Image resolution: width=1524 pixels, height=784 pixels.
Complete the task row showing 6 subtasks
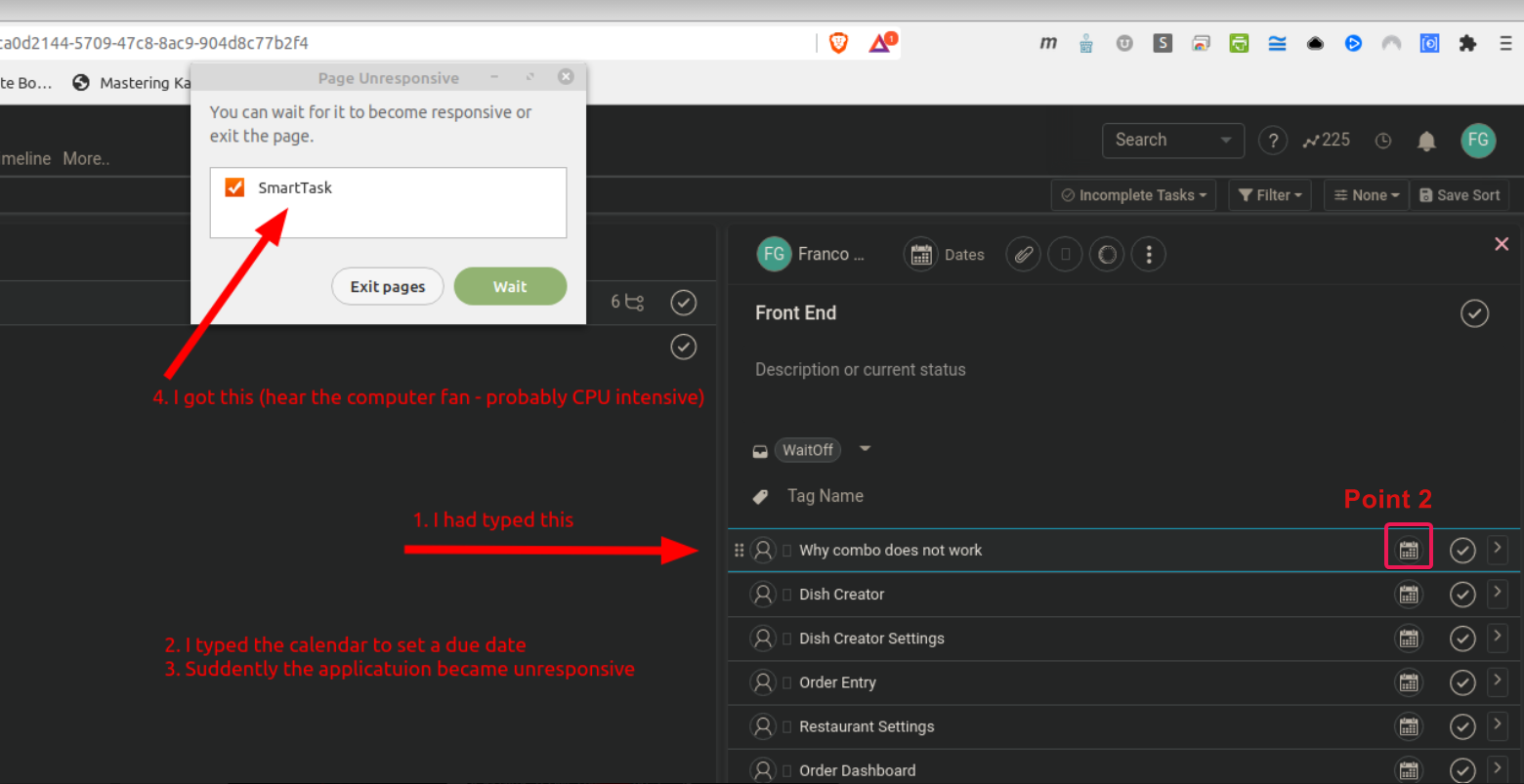tap(684, 303)
